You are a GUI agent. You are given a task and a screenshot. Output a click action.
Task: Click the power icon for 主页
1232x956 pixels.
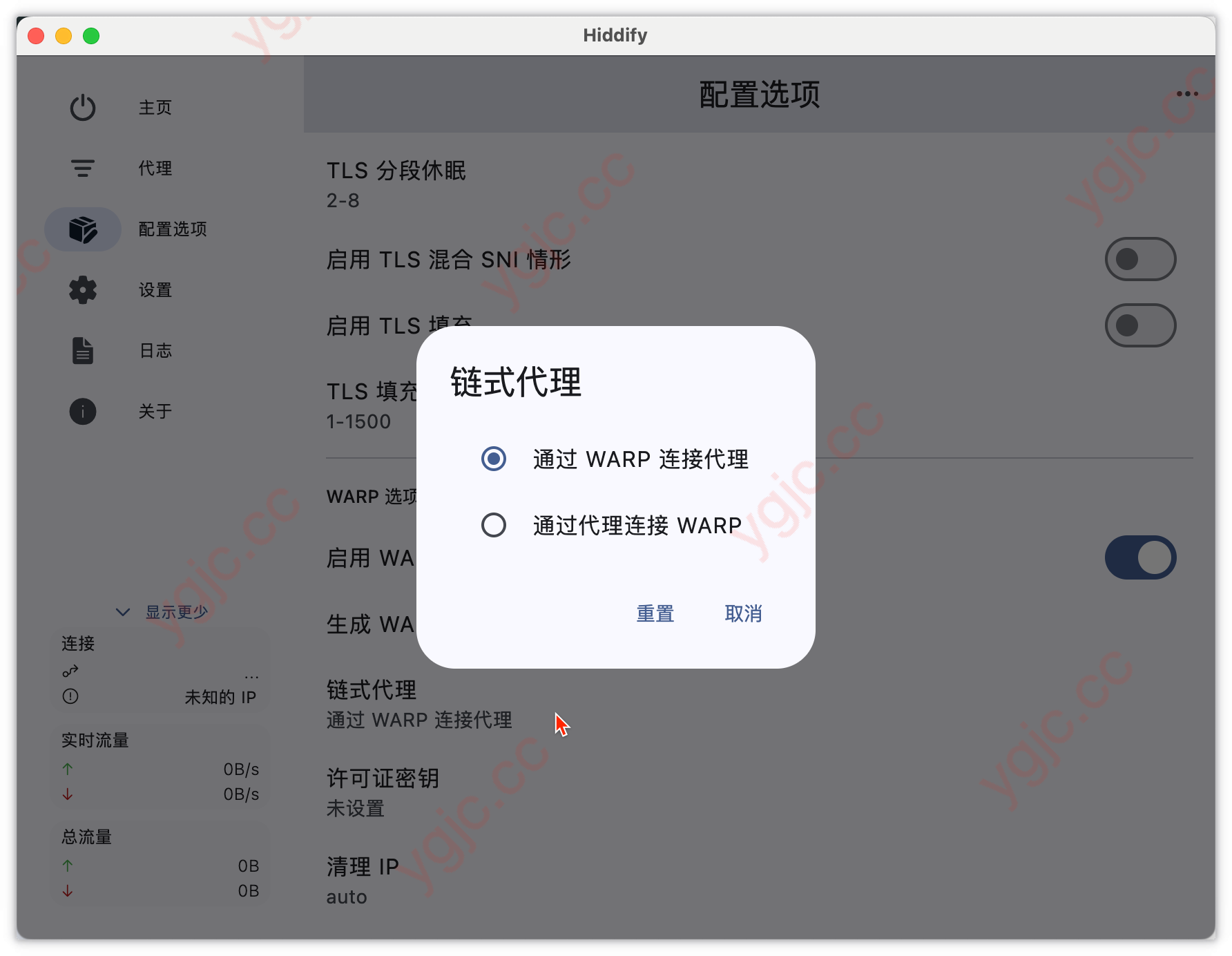click(x=82, y=107)
